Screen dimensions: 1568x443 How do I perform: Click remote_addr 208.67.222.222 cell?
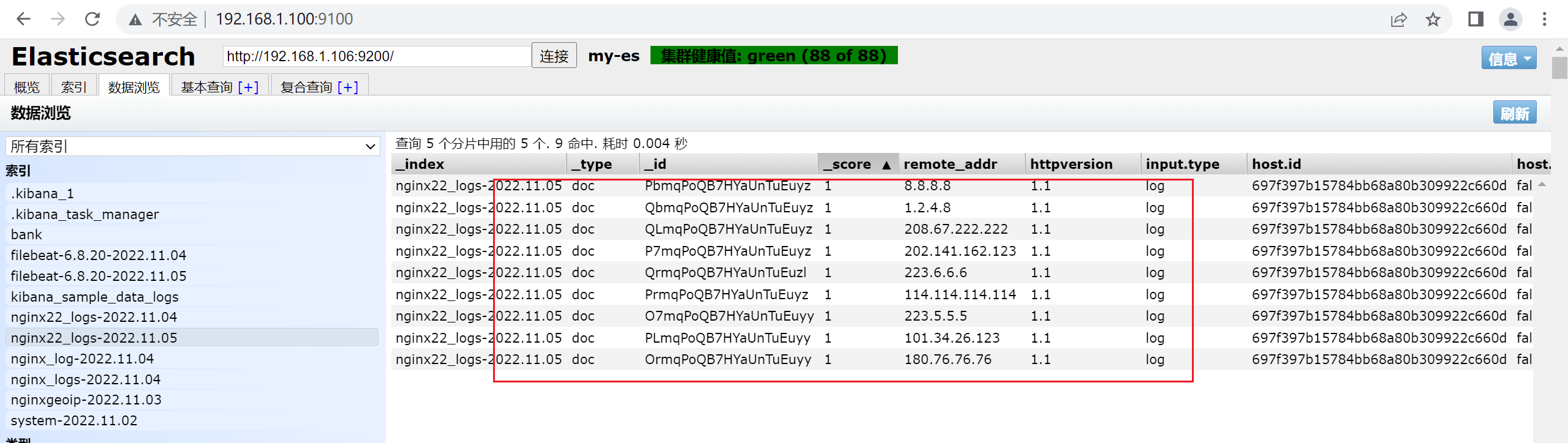956,229
